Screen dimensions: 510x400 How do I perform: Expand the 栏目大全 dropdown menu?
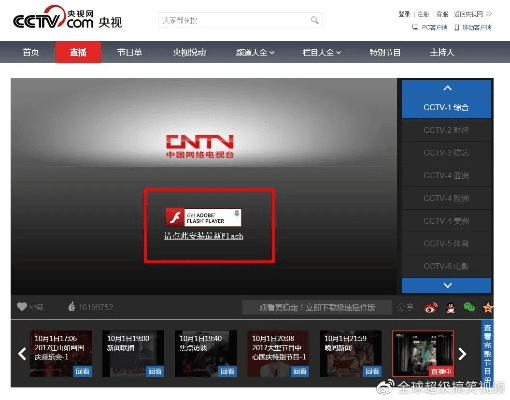(322, 52)
